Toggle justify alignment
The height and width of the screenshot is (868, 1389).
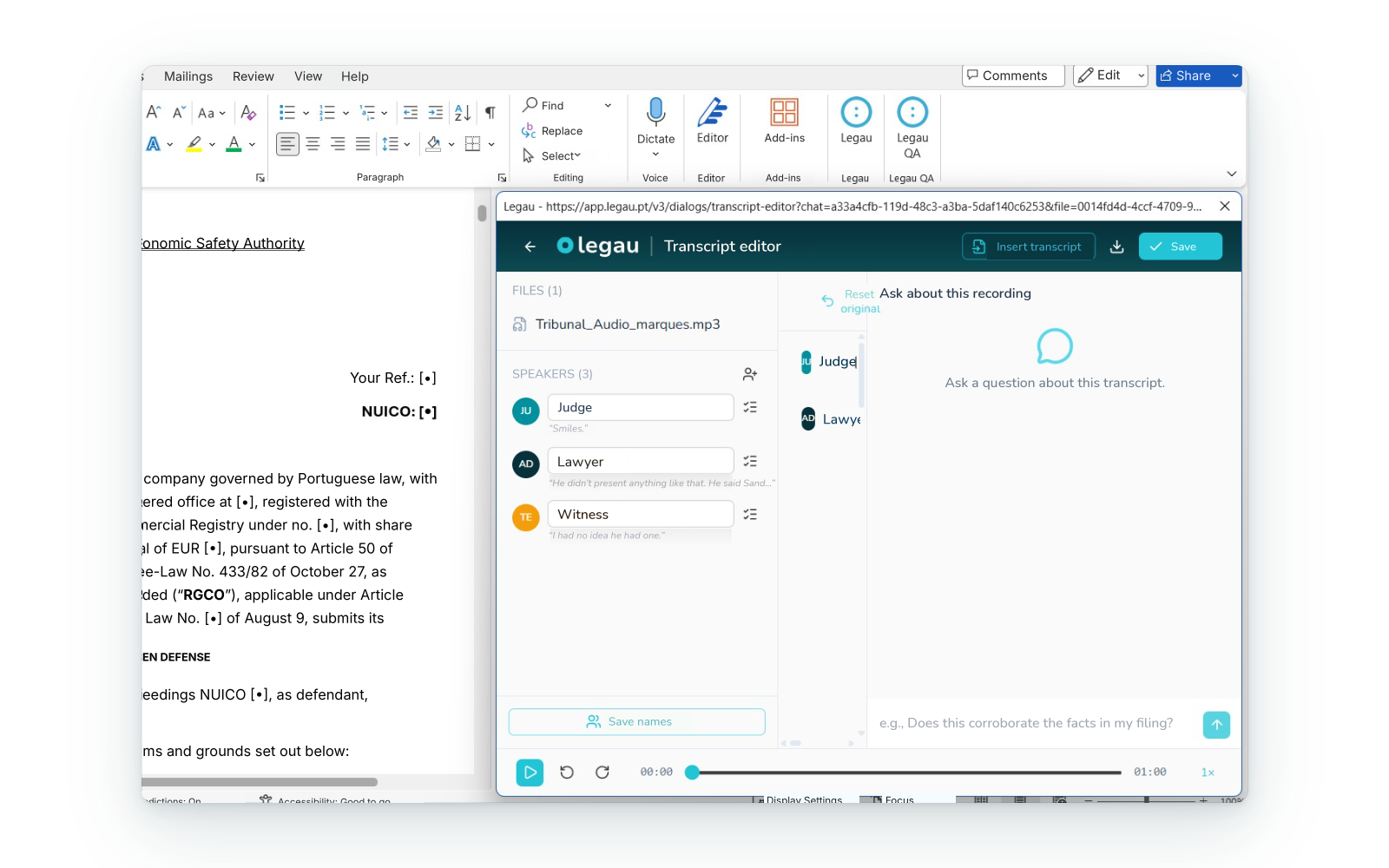[x=363, y=144]
